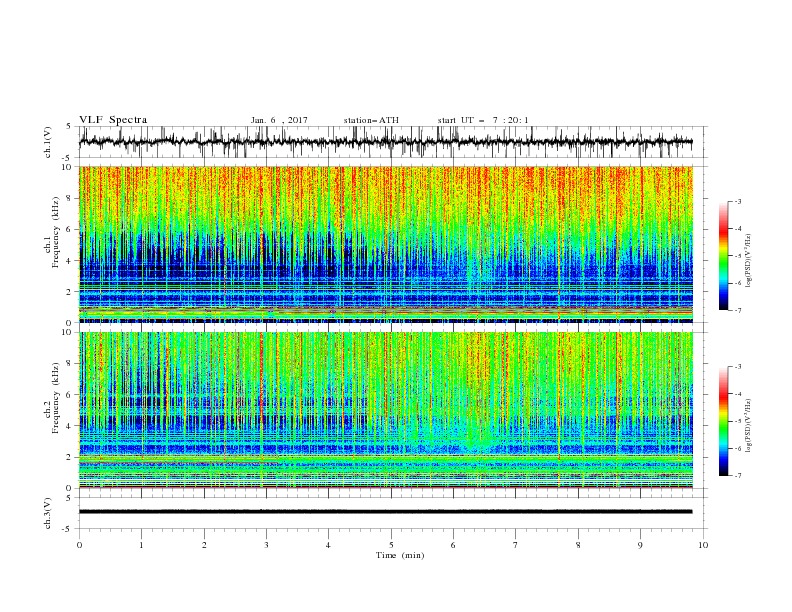Click the "-7" tick on lower color bar
Screen dimensions: 792x612
click(x=738, y=476)
